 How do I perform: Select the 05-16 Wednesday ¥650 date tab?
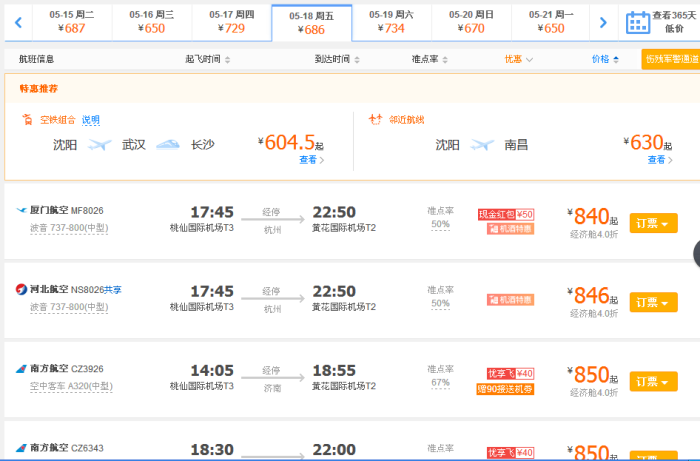pyautogui.click(x=152, y=21)
